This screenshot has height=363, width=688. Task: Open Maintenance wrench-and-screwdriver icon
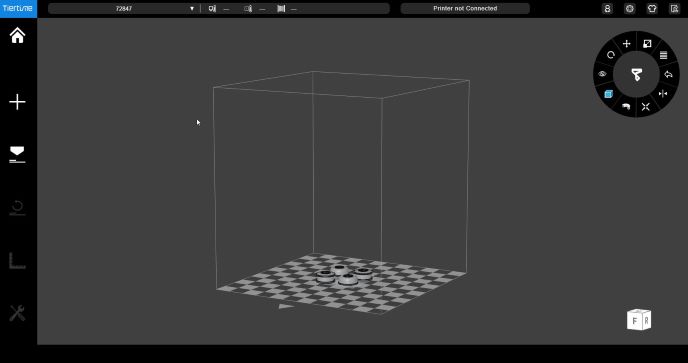(17, 313)
